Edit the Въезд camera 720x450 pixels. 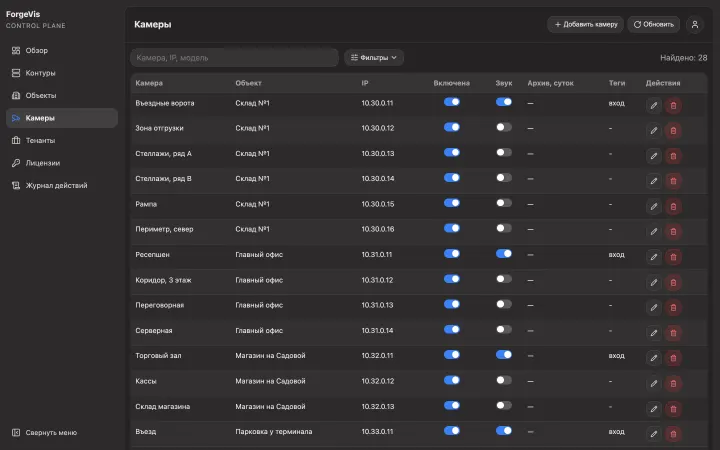[653, 434]
